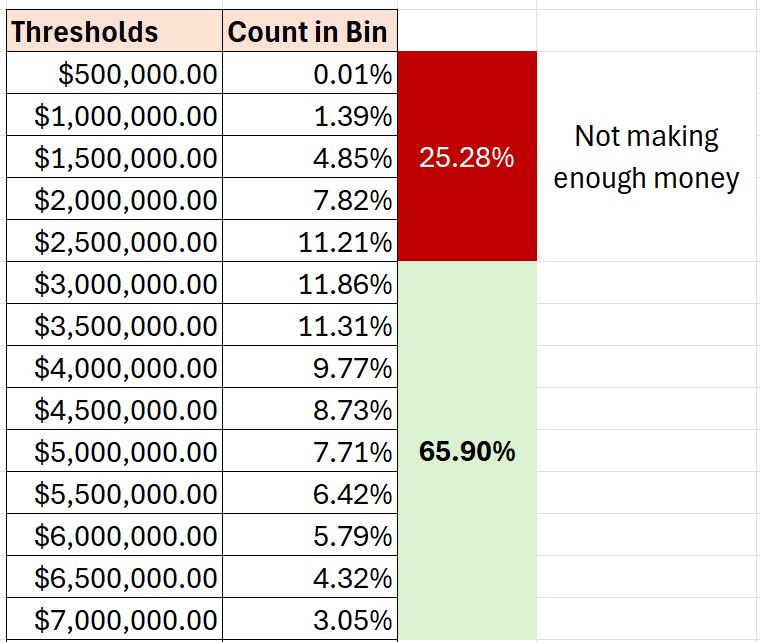Select the 7.71% count cell
This screenshot has width=760, height=642.
tap(310, 452)
